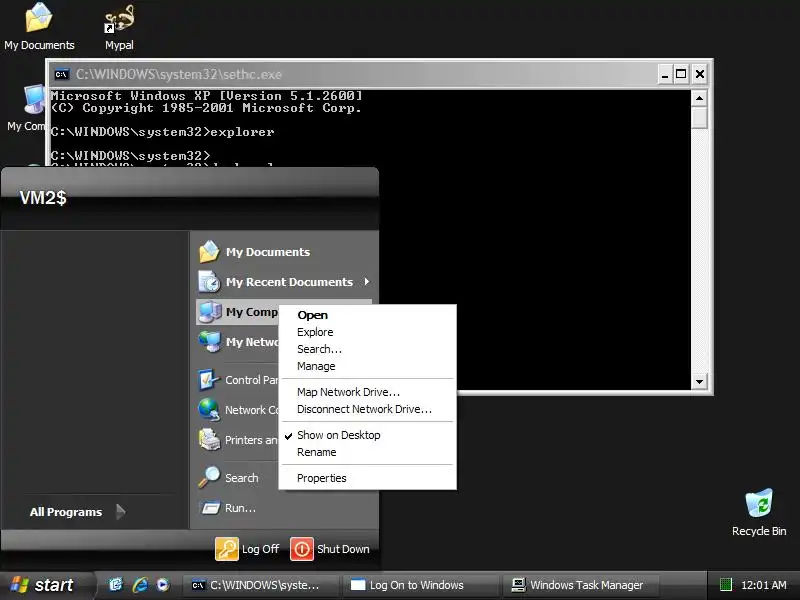Click the red Shut Down icon
The width and height of the screenshot is (800, 600).
(302, 549)
